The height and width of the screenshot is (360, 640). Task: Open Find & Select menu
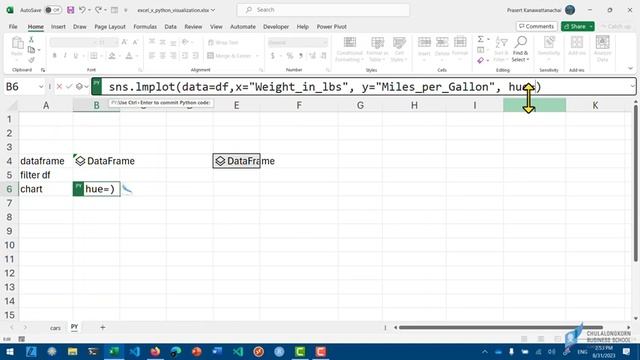(520, 49)
